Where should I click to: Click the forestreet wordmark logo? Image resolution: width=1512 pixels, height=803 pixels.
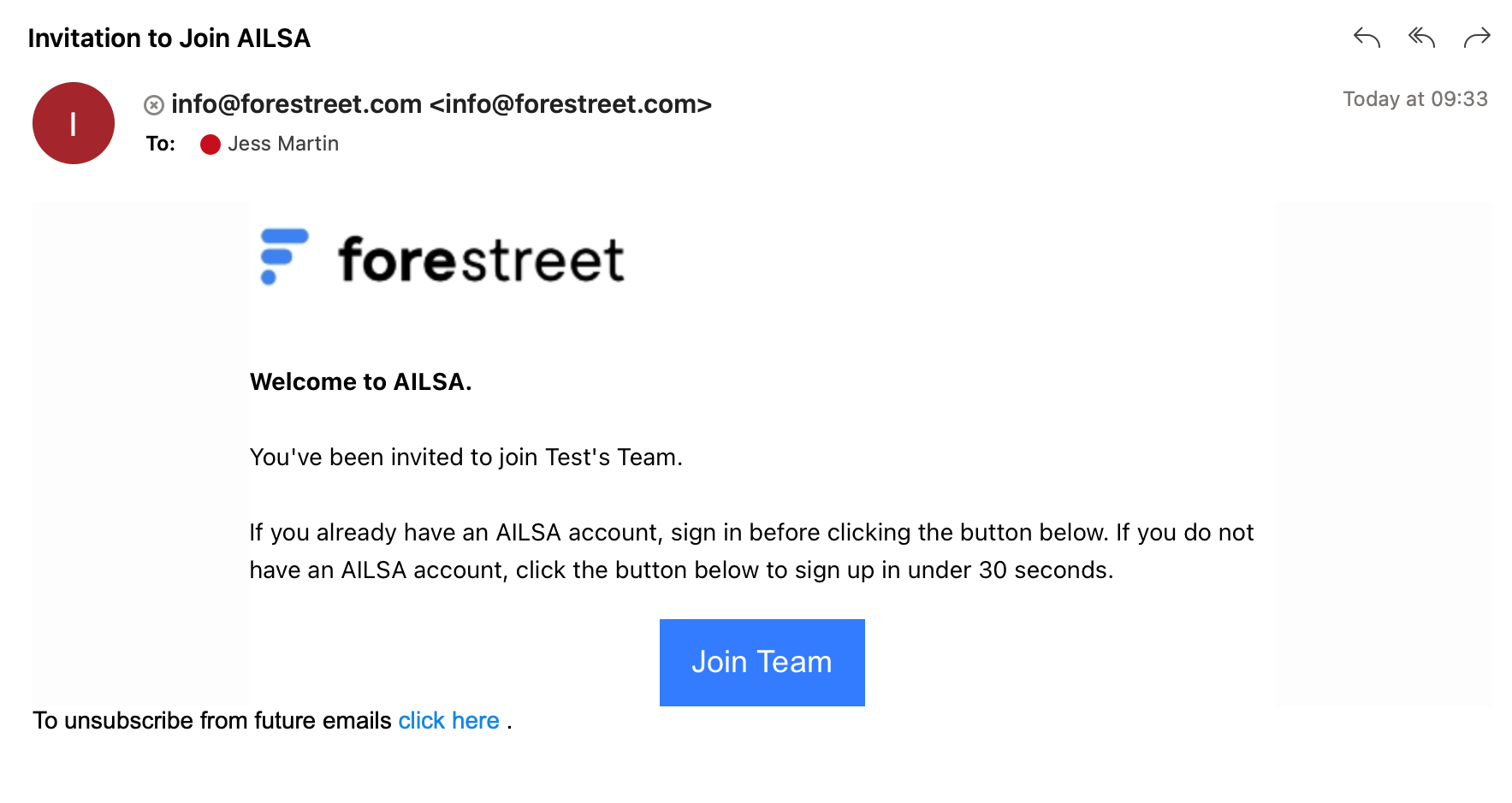481,260
